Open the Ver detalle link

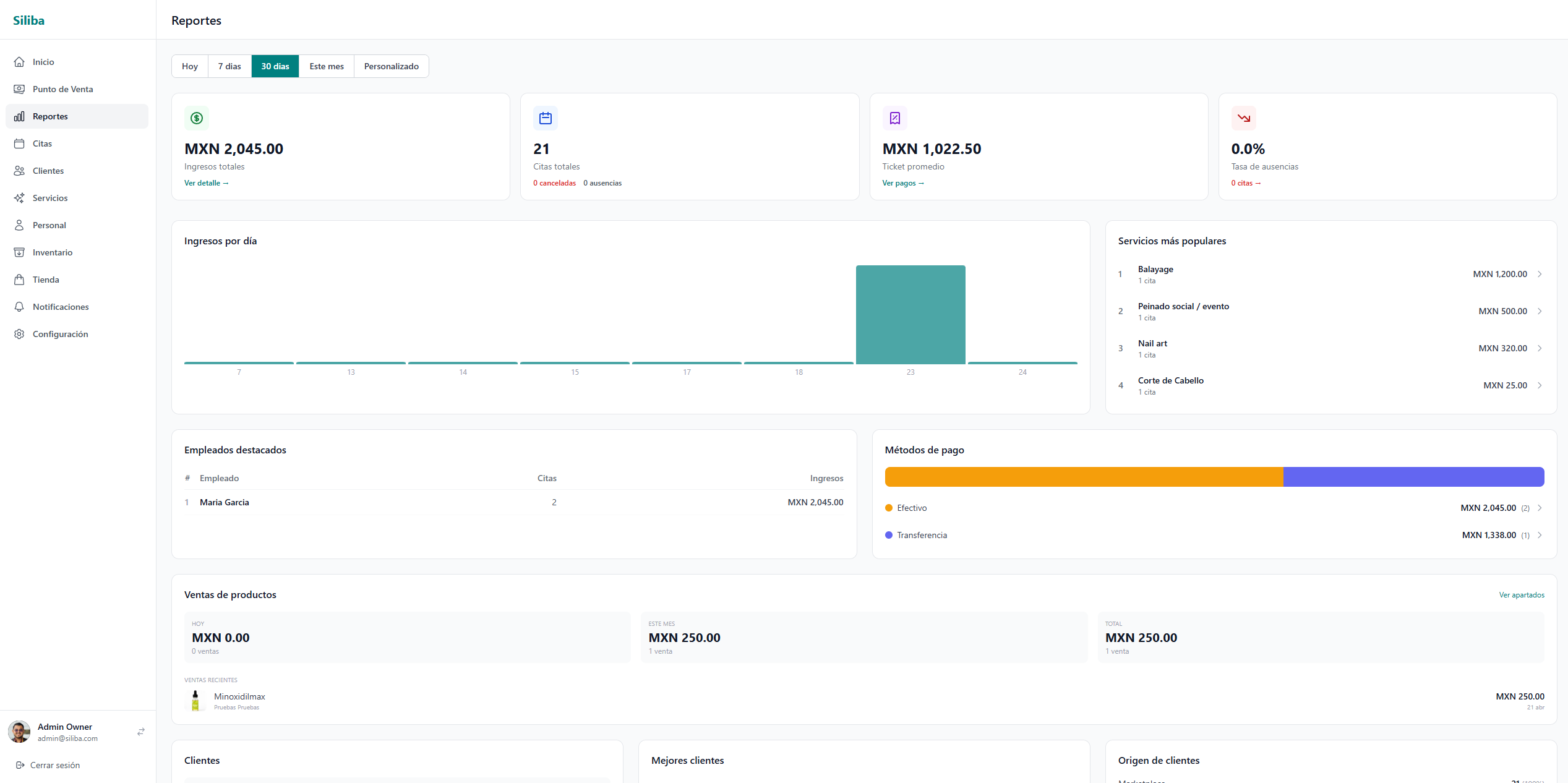click(x=206, y=183)
